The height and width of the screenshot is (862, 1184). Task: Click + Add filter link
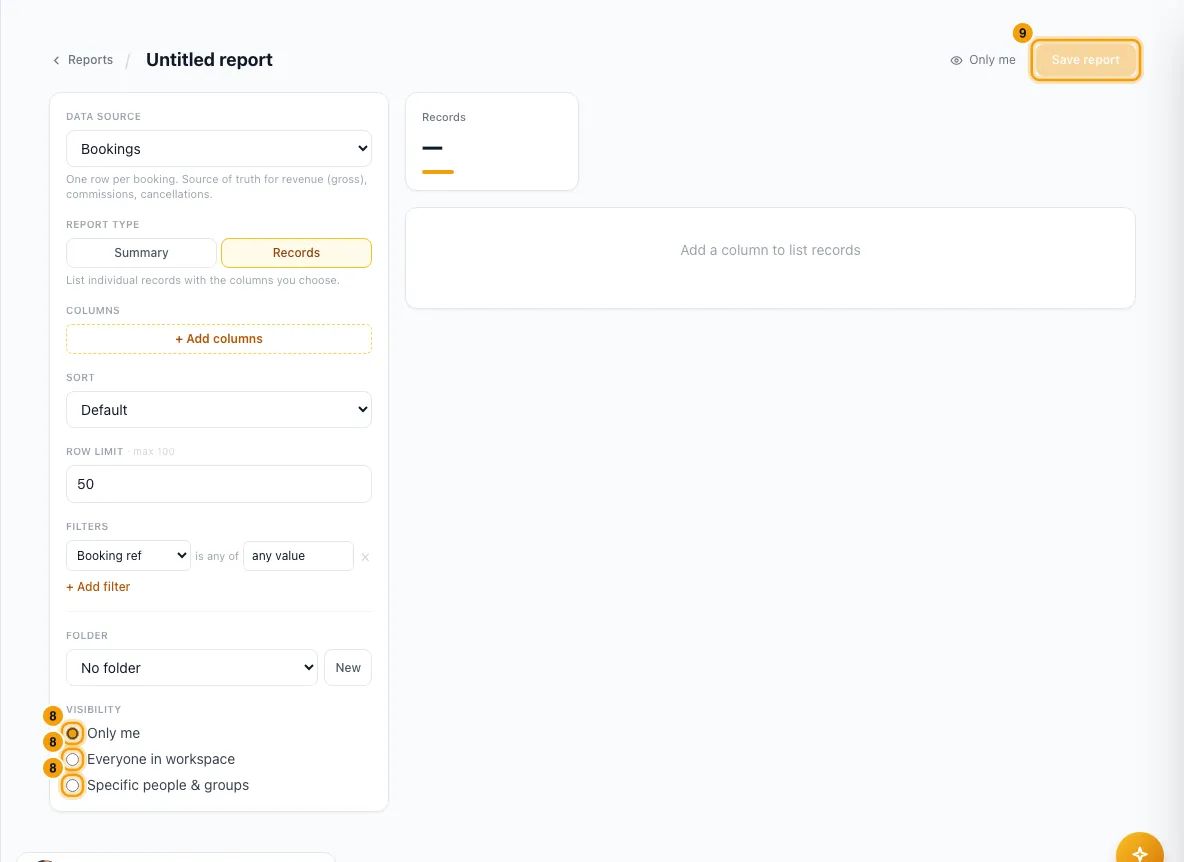pos(98,586)
